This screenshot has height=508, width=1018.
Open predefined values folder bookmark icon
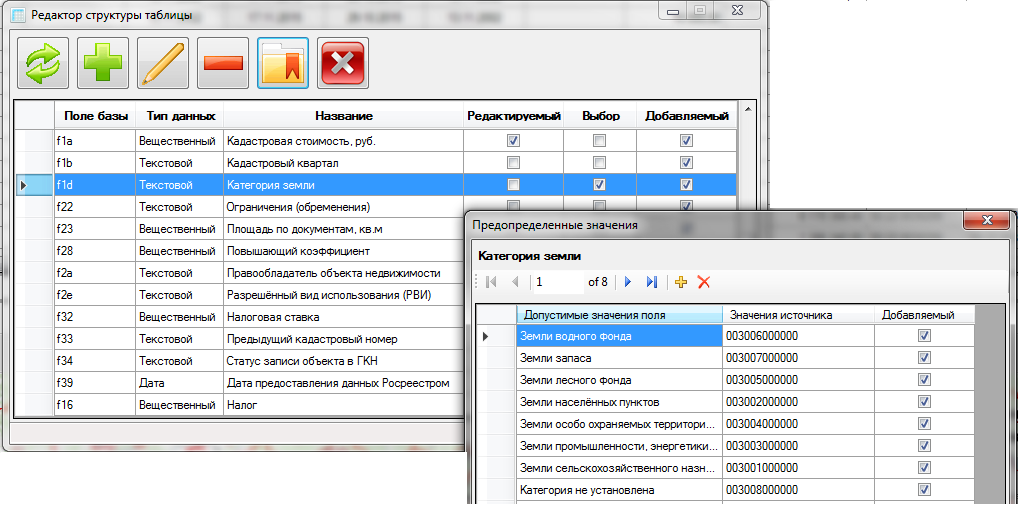click(282, 63)
